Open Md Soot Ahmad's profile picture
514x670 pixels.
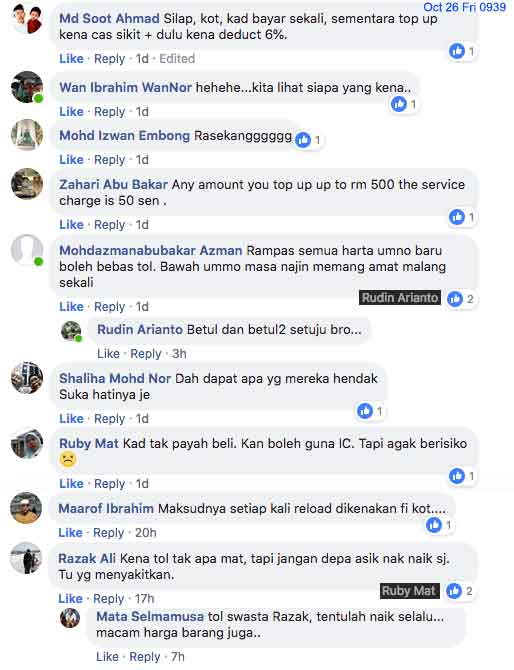[x=27, y=19]
